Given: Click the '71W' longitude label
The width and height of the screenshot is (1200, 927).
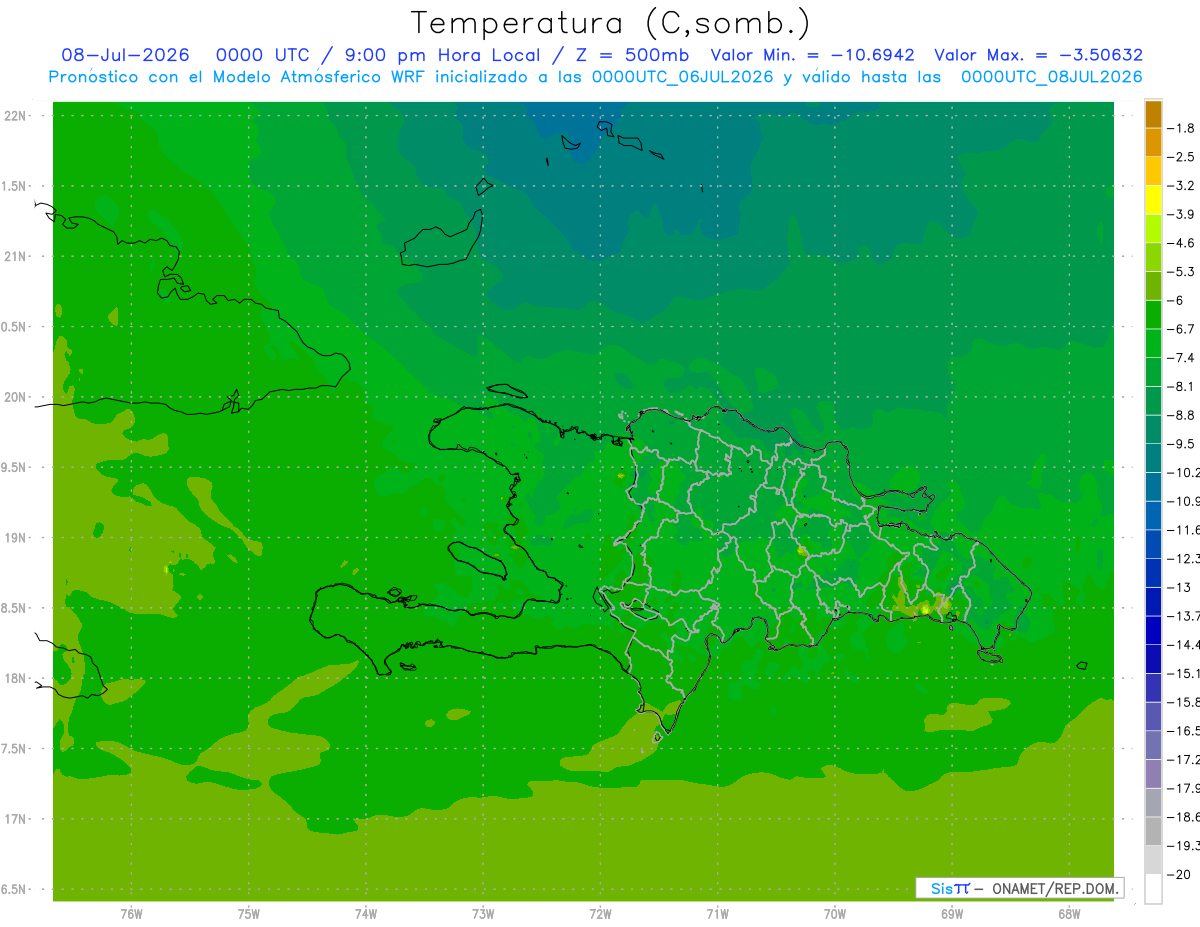Looking at the screenshot, I should coord(717,913).
